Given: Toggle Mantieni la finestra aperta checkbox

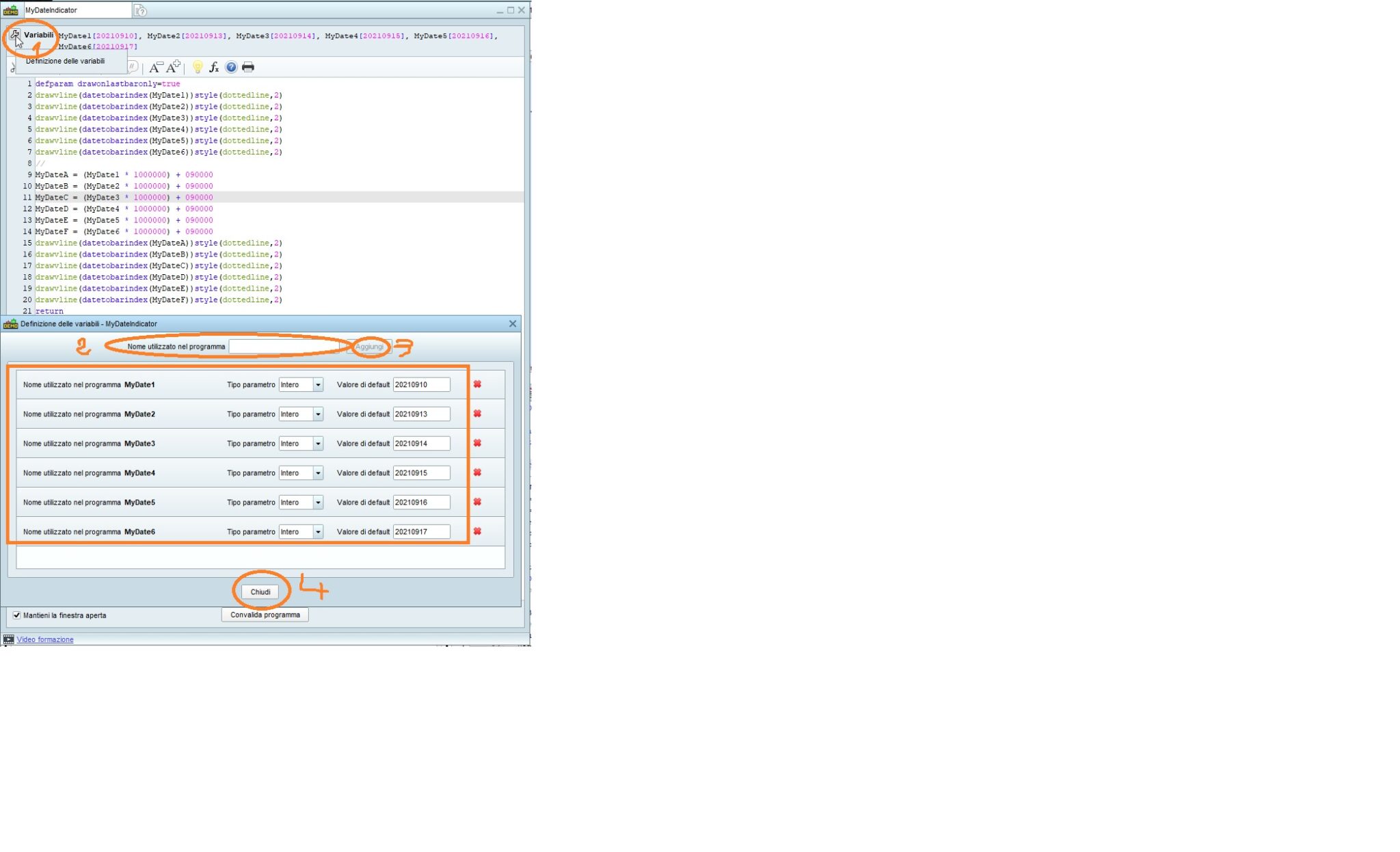Looking at the screenshot, I should point(17,615).
